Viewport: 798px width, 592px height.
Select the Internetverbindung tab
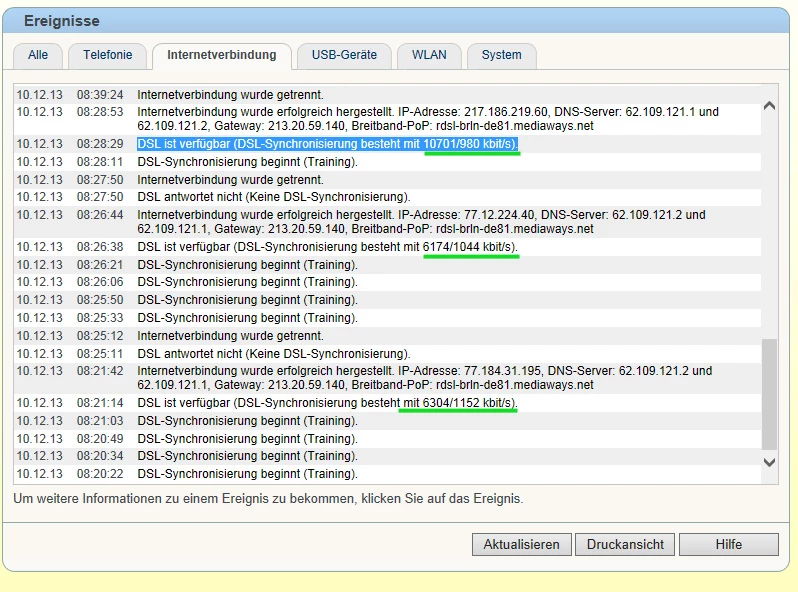click(x=221, y=55)
